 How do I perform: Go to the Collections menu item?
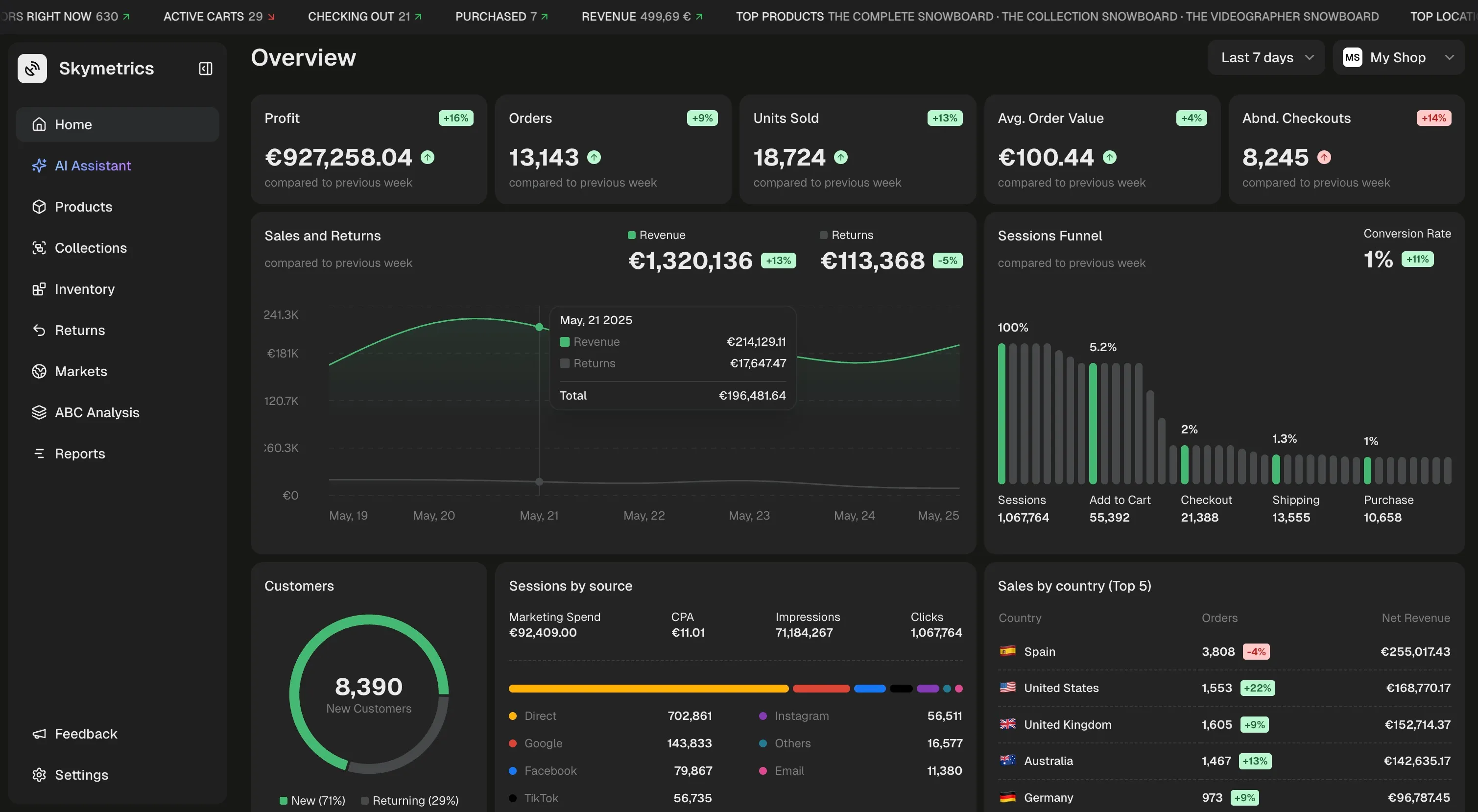point(90,248)
